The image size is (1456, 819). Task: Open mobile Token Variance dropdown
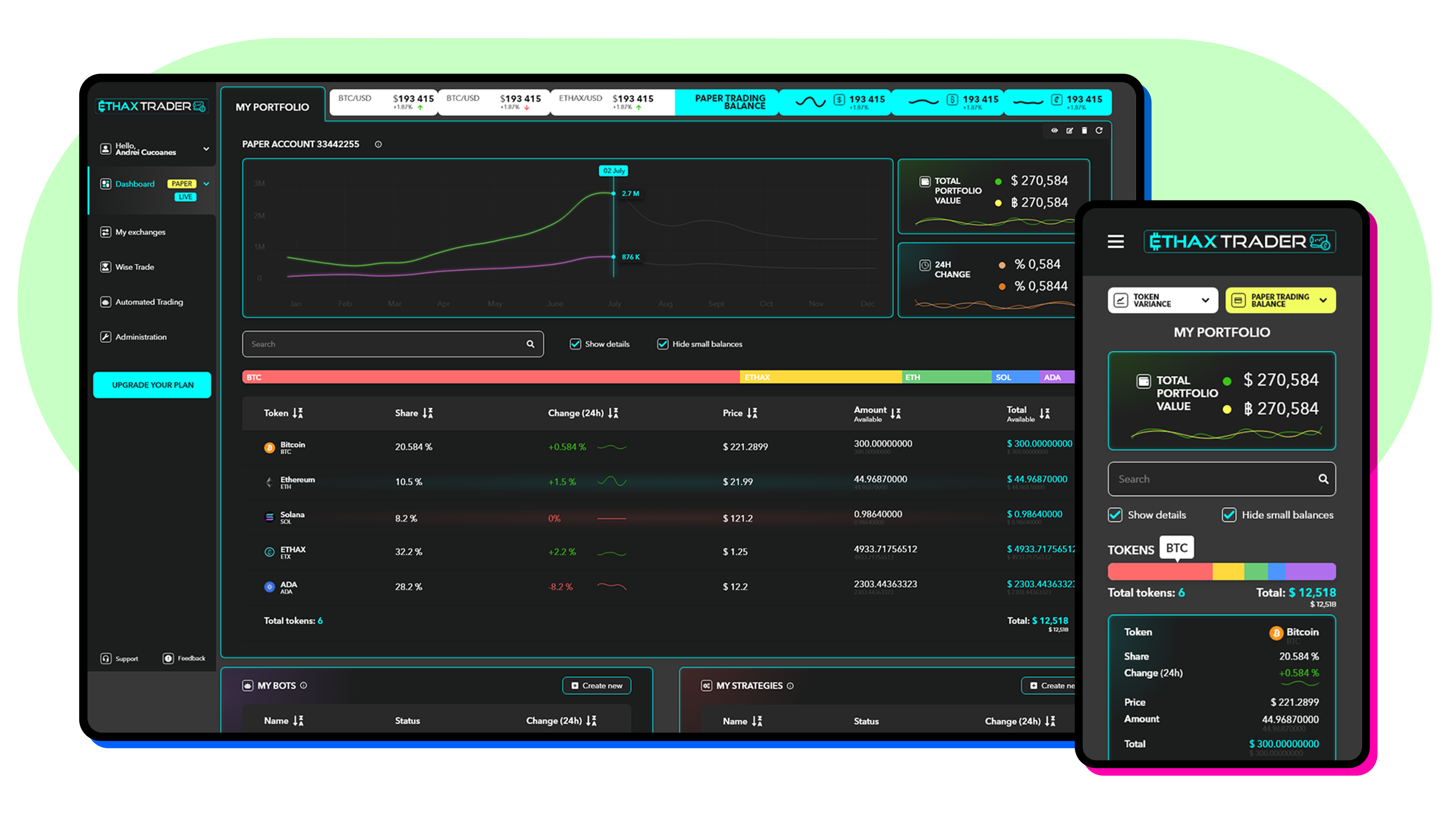pos(1162,300)
